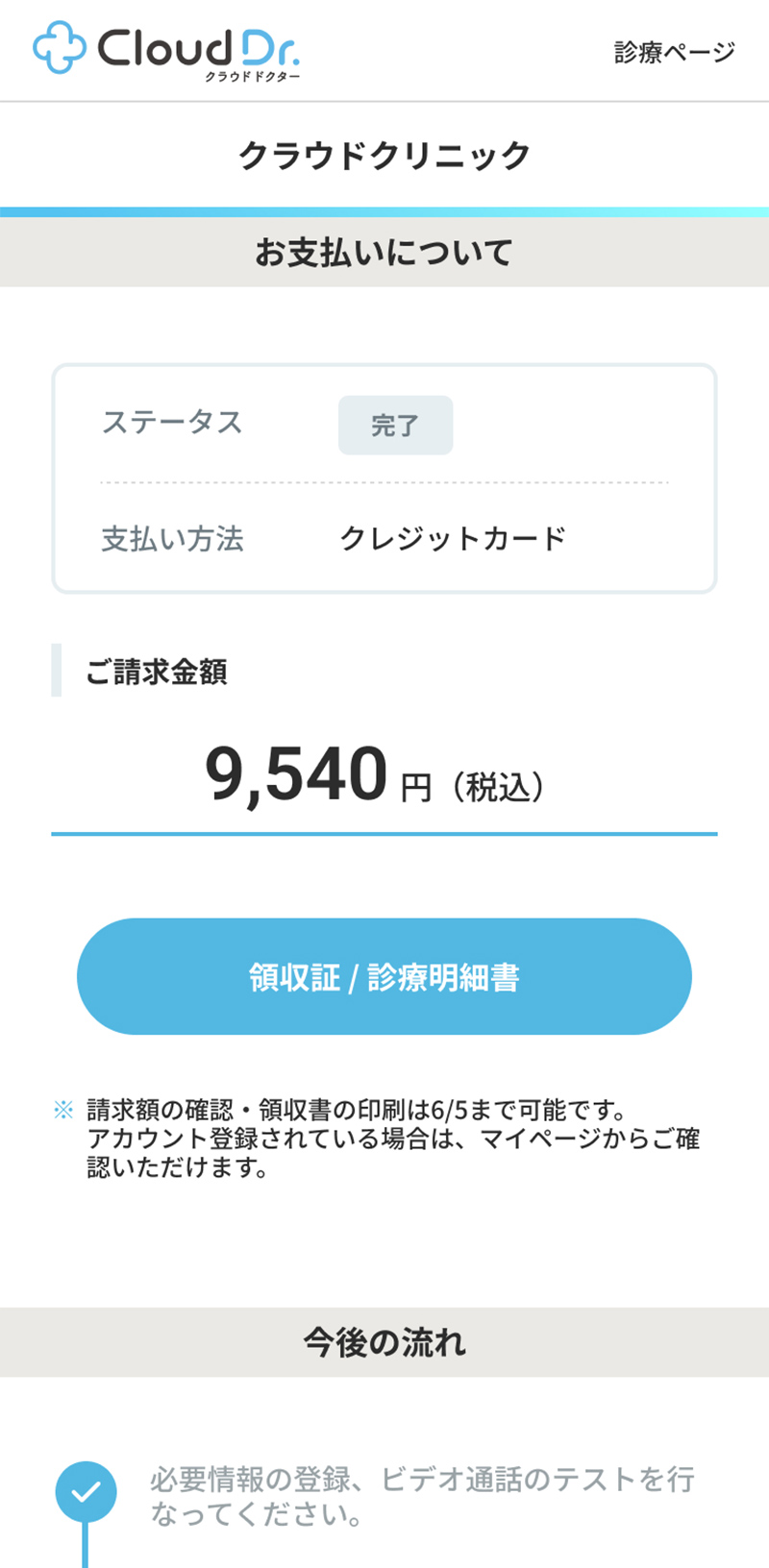Screen dimensions: 769x1568
Task: Click the 9,540 billing amount
Action: tap(296, 774)
